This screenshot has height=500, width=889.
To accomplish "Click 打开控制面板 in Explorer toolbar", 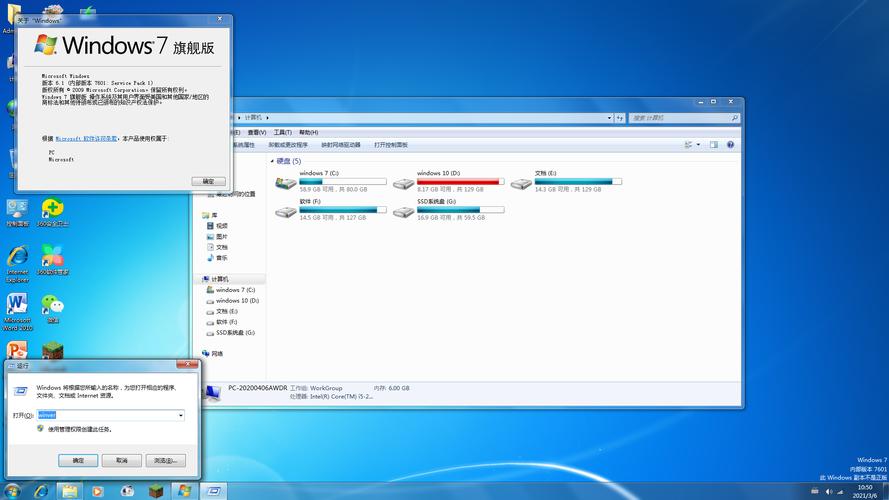I will (391, 145).
